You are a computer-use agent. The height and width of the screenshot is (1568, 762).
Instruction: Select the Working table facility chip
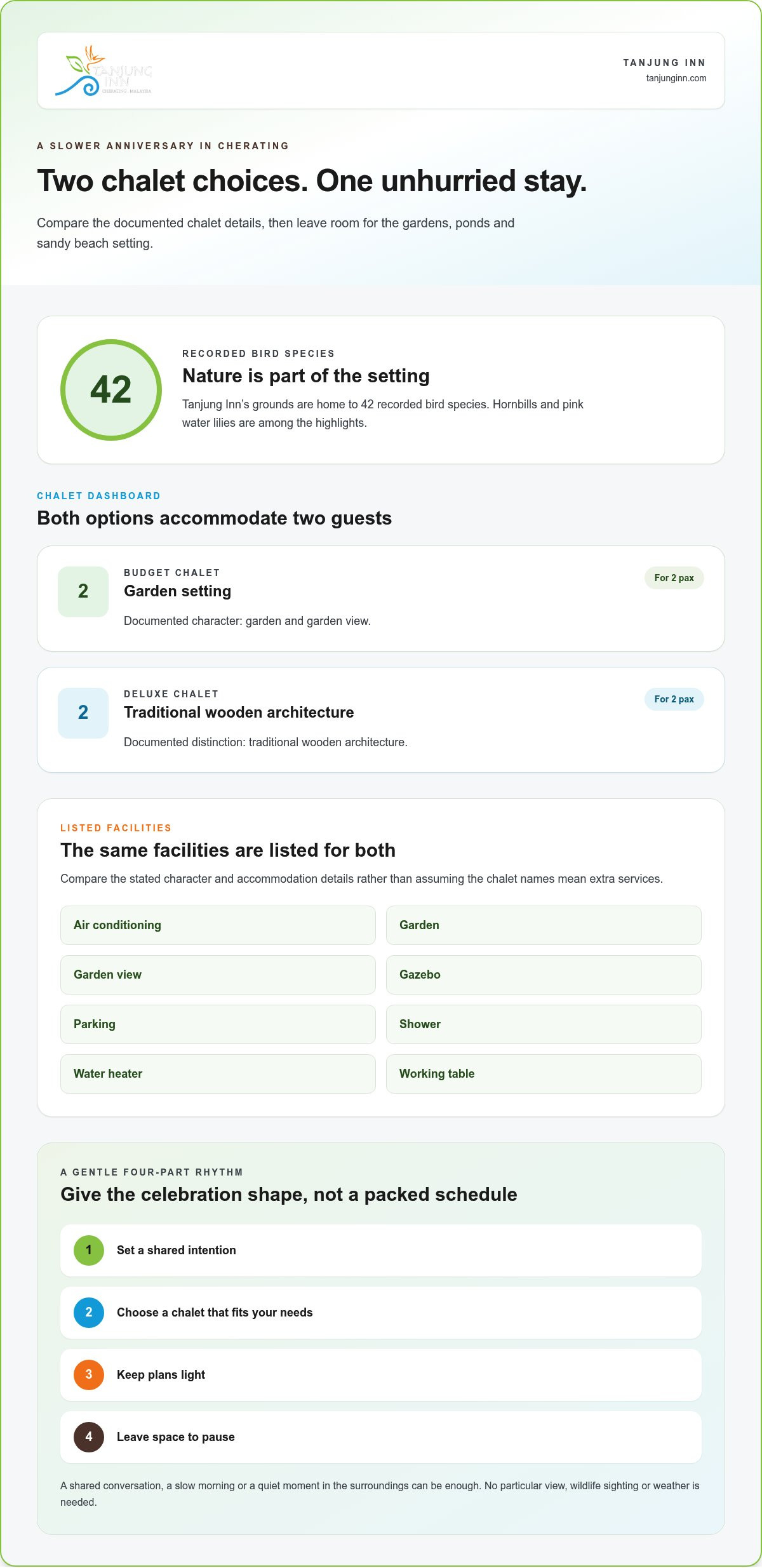[544, 1074]
